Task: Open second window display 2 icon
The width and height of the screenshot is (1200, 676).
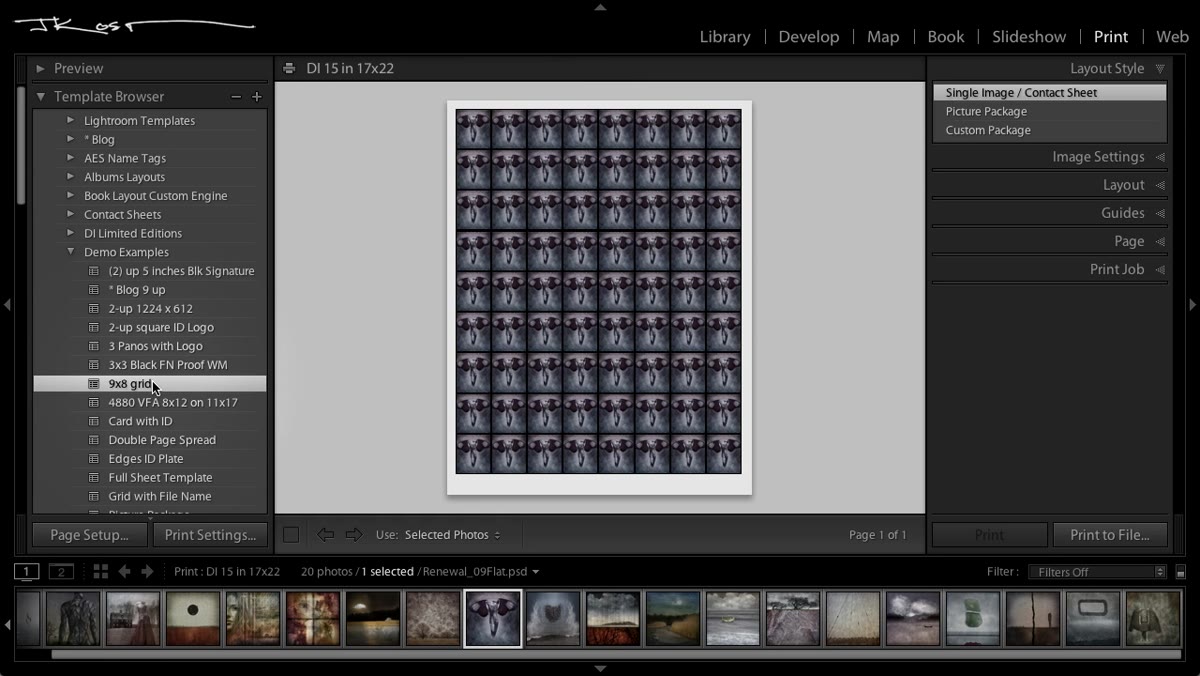Action: tap(62, 572)
